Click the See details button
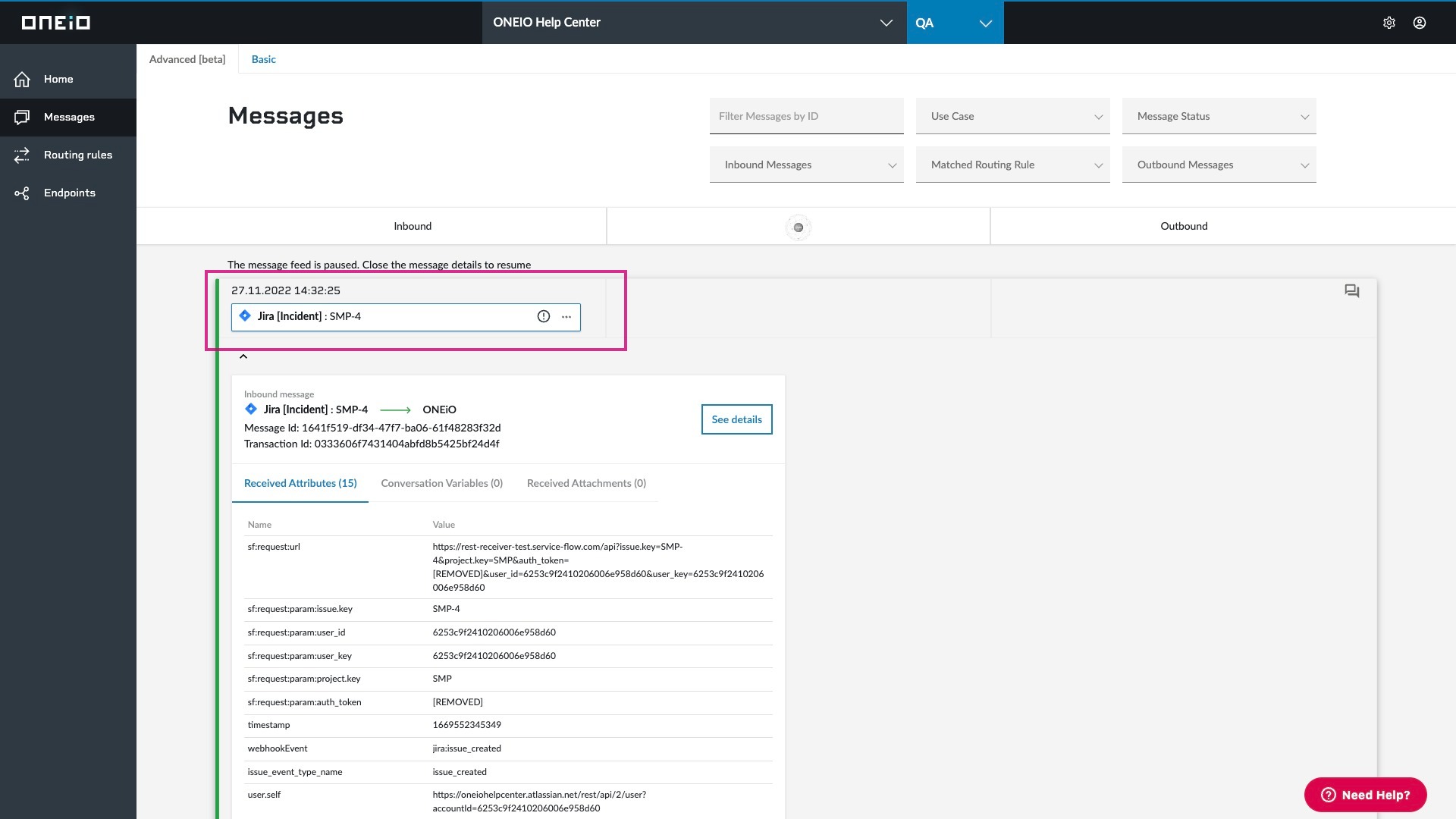Viewport: 1456px width, 819px height. (736, 419)
